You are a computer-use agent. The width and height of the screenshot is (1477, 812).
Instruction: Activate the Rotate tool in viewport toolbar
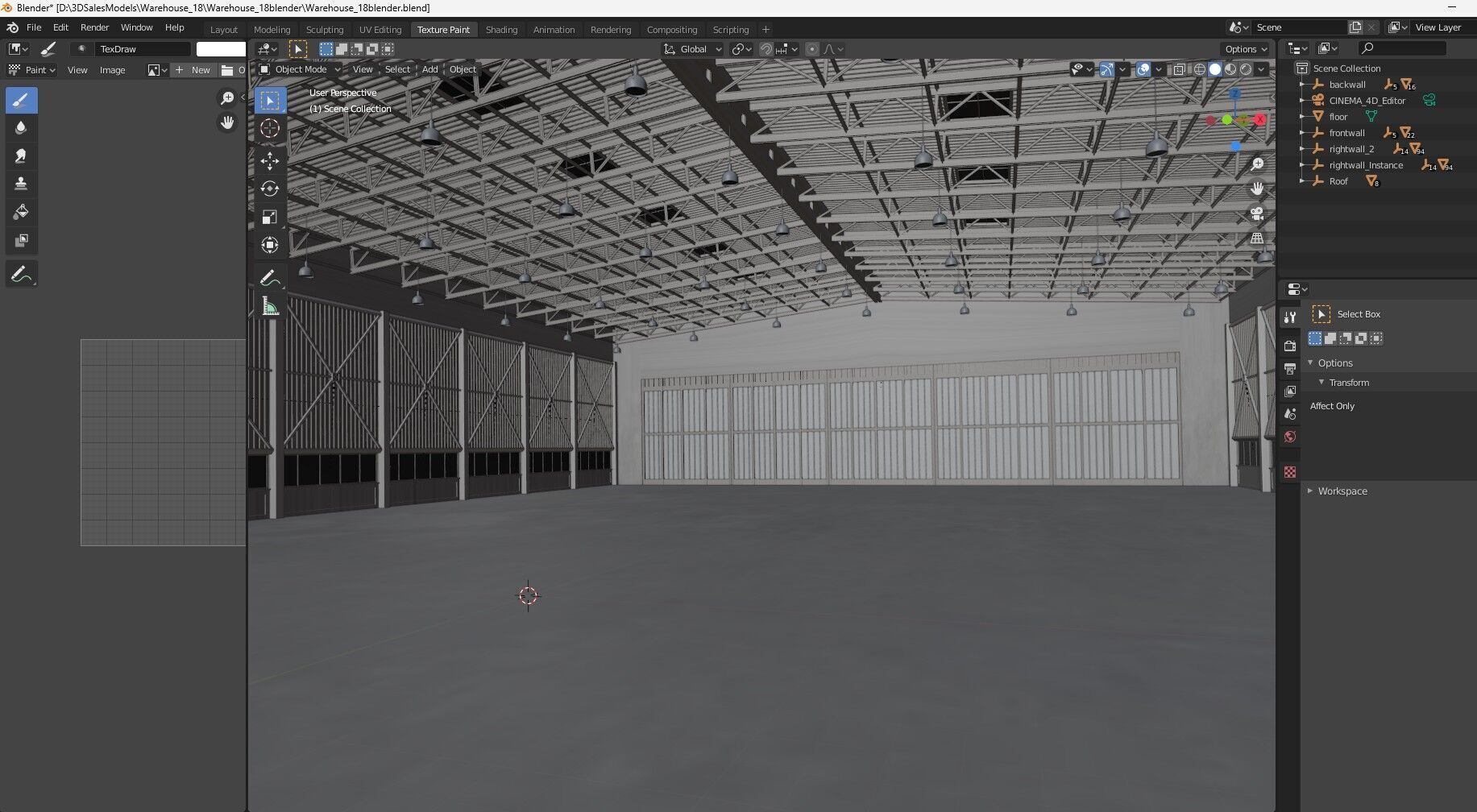[x=270, y=188]
